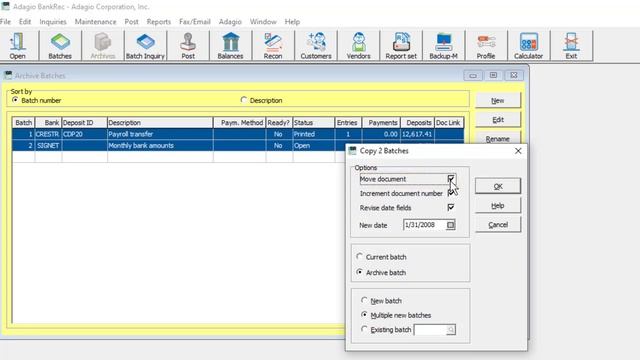This screenshot has height=360, width=640.
Task: Click Help button in Copy dialog
Action: [498, 205]
